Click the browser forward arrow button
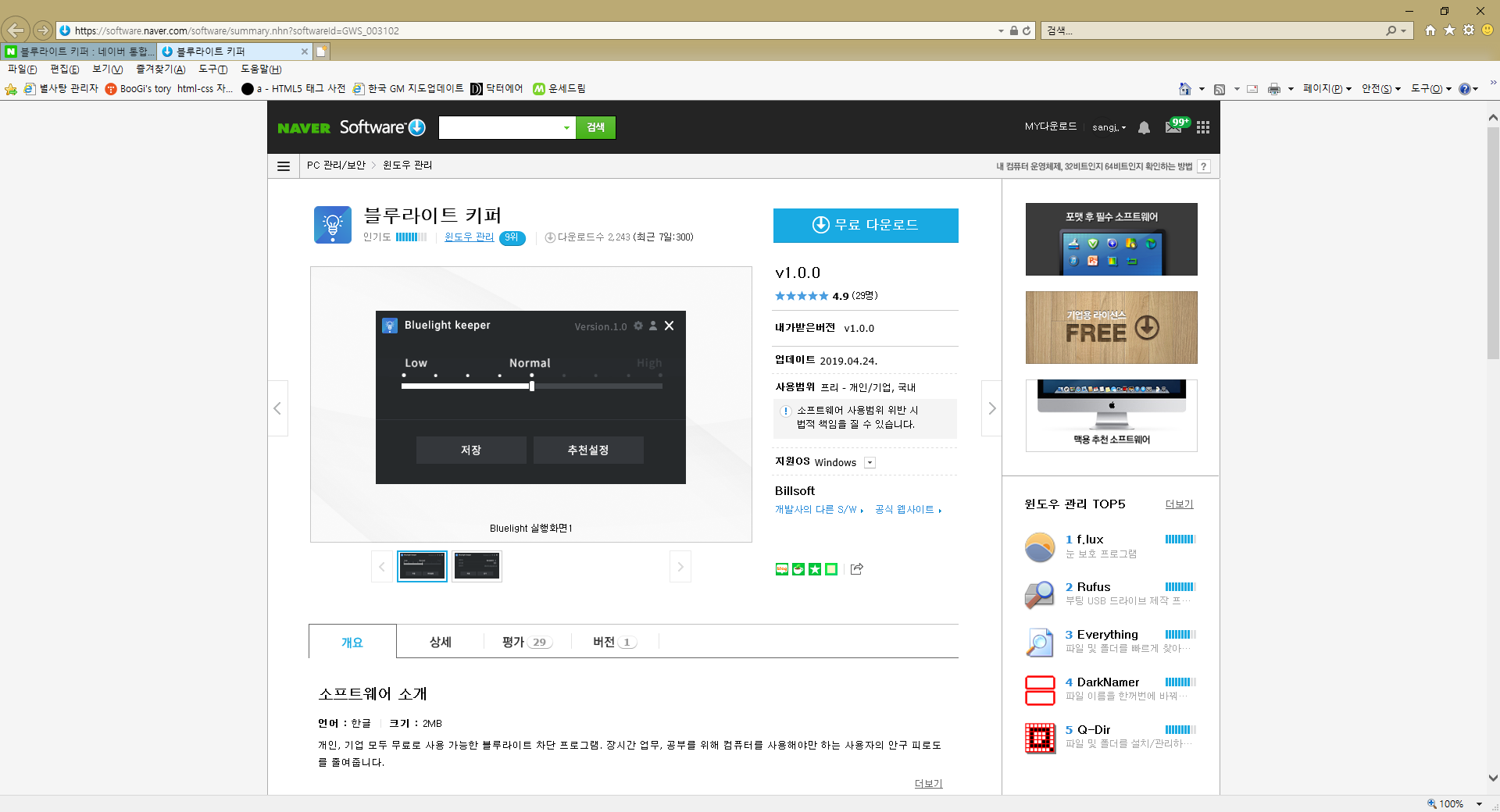Viewport: 1500px width, 812px height. (x=43, y=30)
